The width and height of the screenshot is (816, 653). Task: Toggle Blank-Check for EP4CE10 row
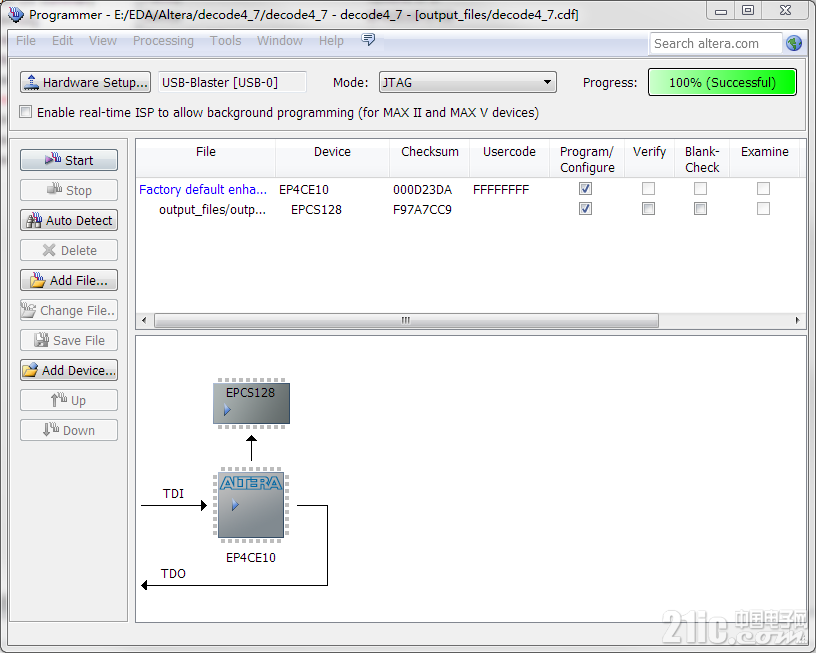(x=700, y=189)
